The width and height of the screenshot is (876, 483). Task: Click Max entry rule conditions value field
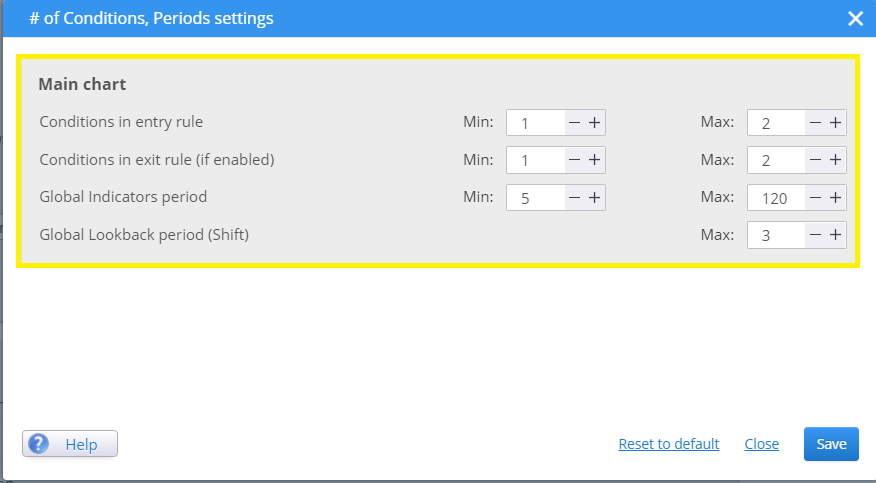pos(777,123)
